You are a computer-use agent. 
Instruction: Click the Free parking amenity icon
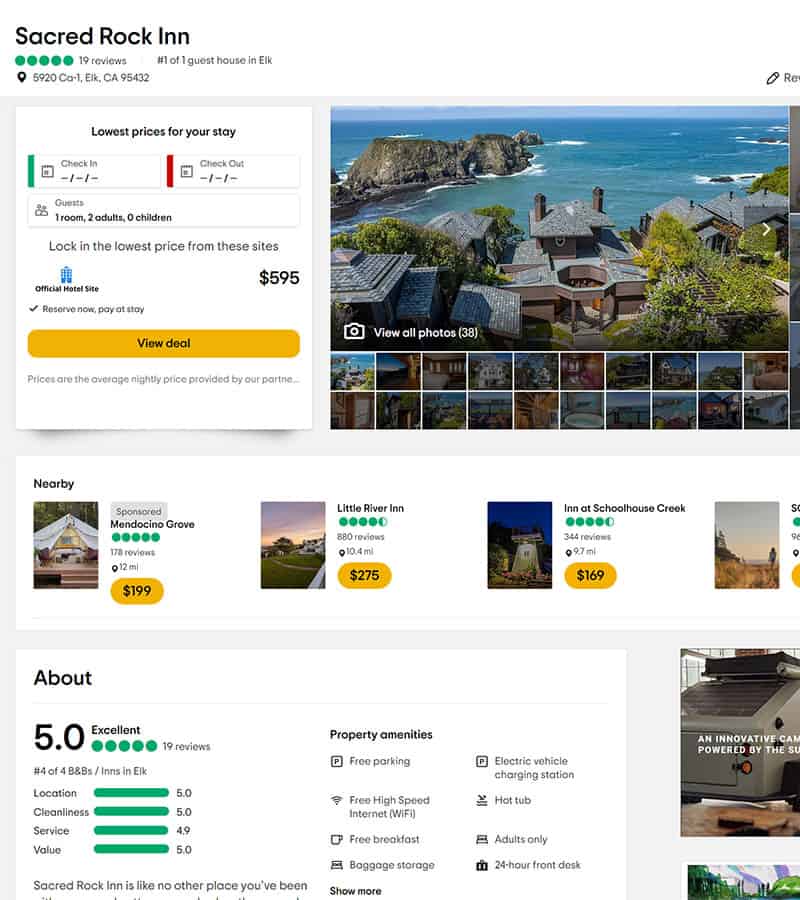tap(338, 761)
